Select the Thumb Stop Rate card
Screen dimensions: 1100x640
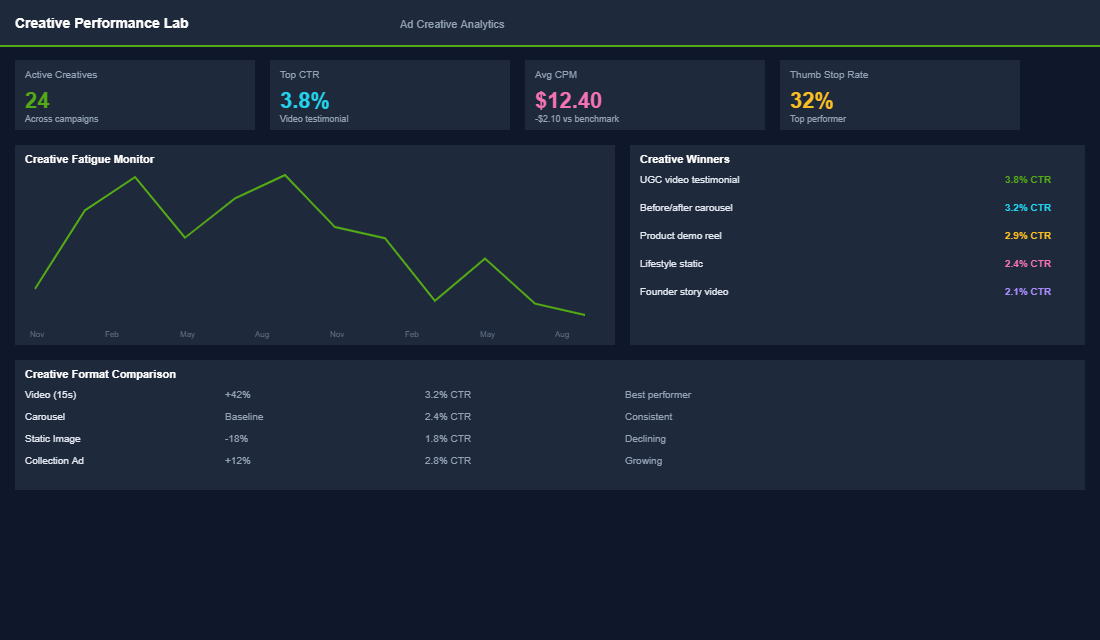pyautogui.click(x=899, y=95)
